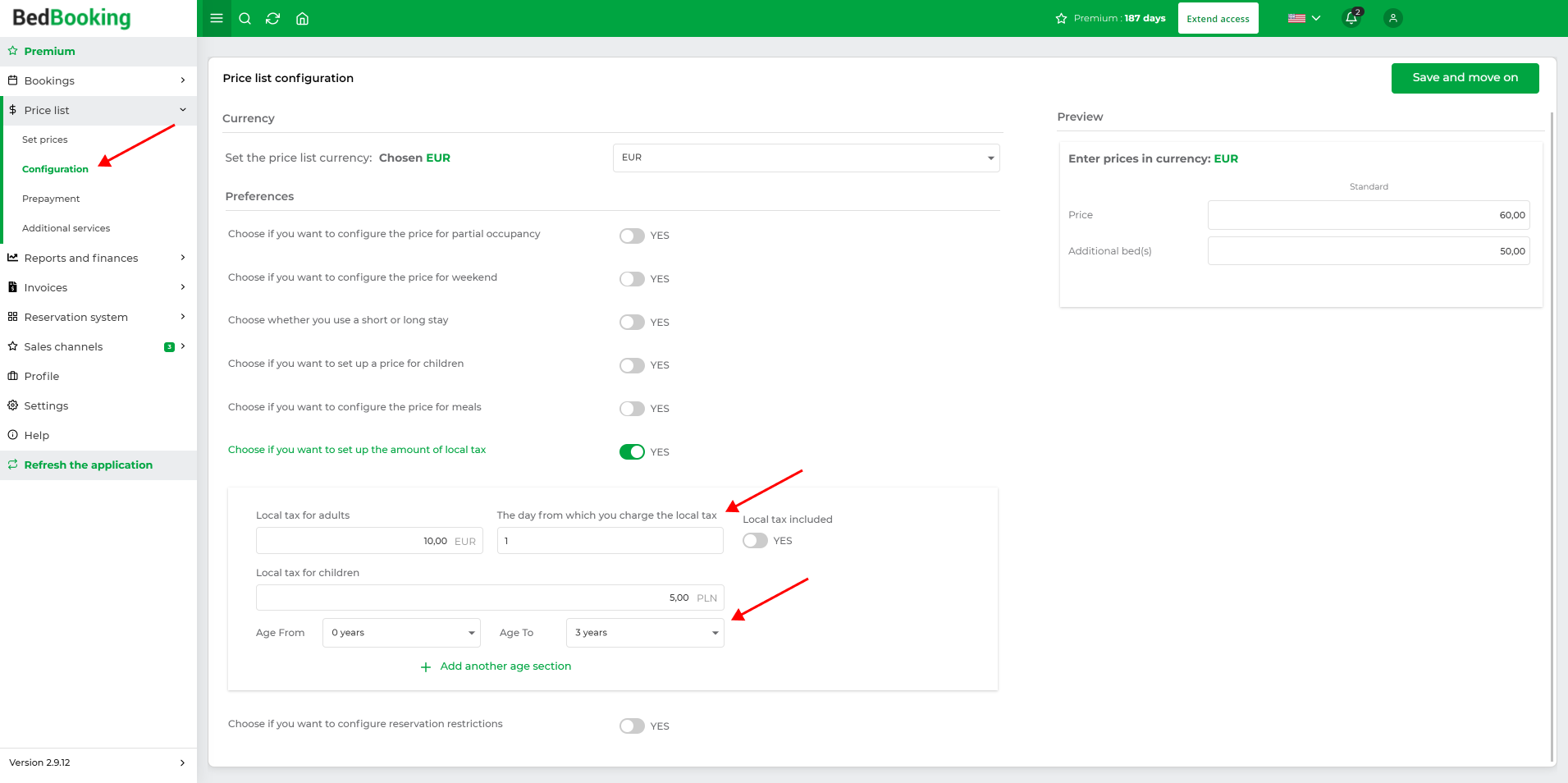Open Age From 0 years dropdown

coord(402,633)
